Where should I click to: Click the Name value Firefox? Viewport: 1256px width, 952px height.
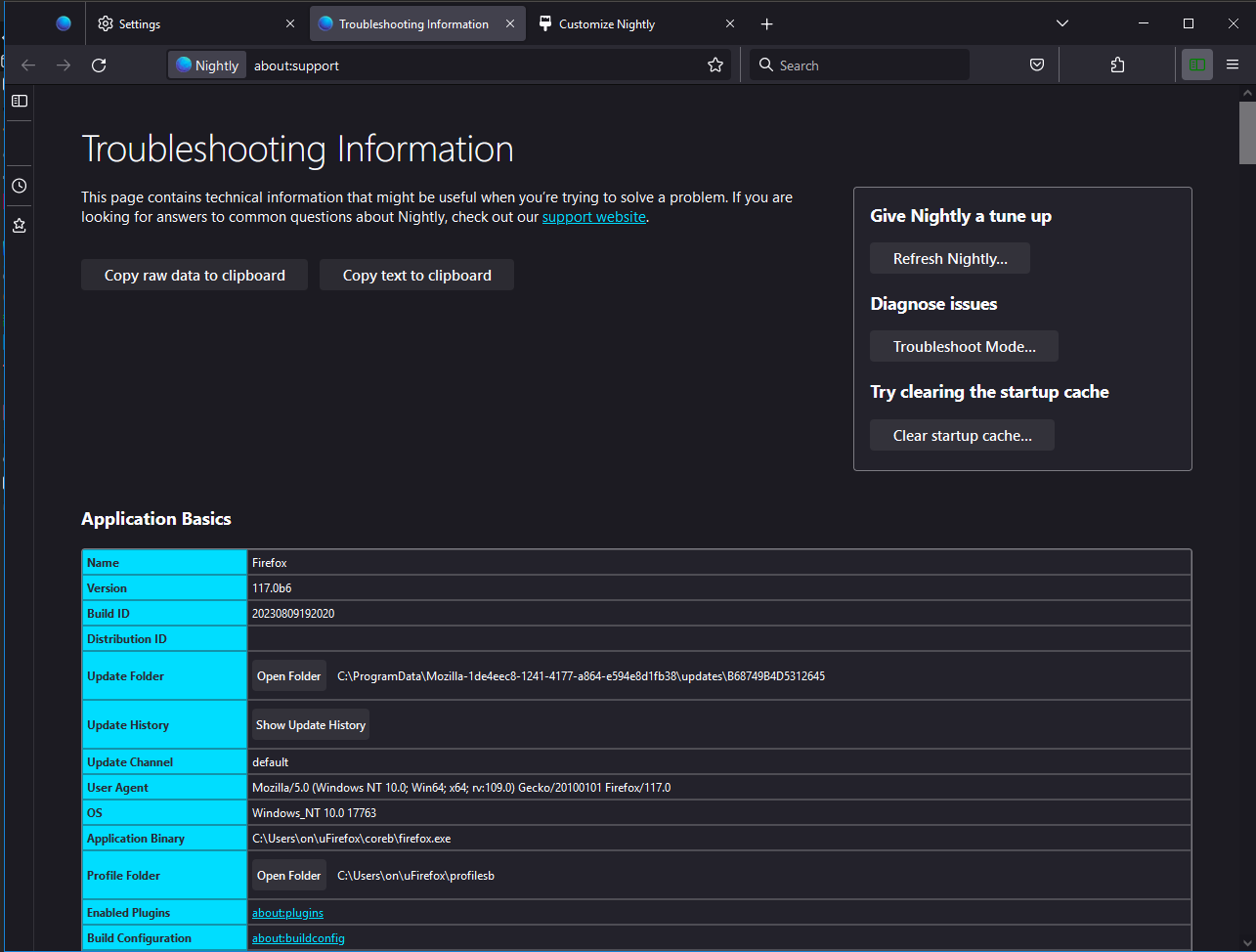coord(270,562)
